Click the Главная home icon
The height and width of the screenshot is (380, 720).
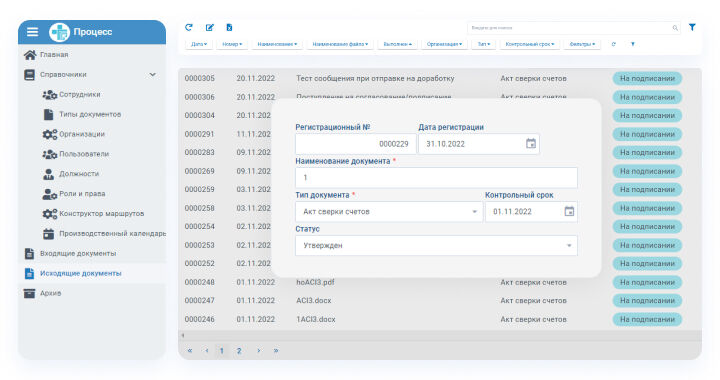(x=30, y=55)
